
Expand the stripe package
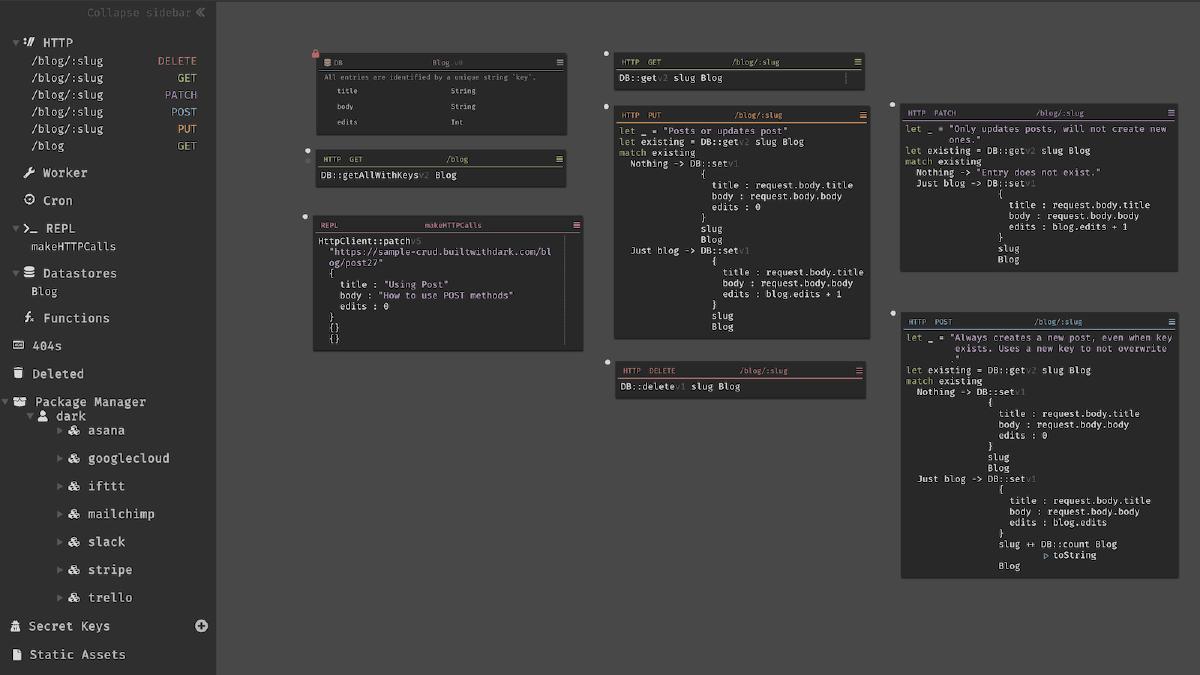[60, 570]
